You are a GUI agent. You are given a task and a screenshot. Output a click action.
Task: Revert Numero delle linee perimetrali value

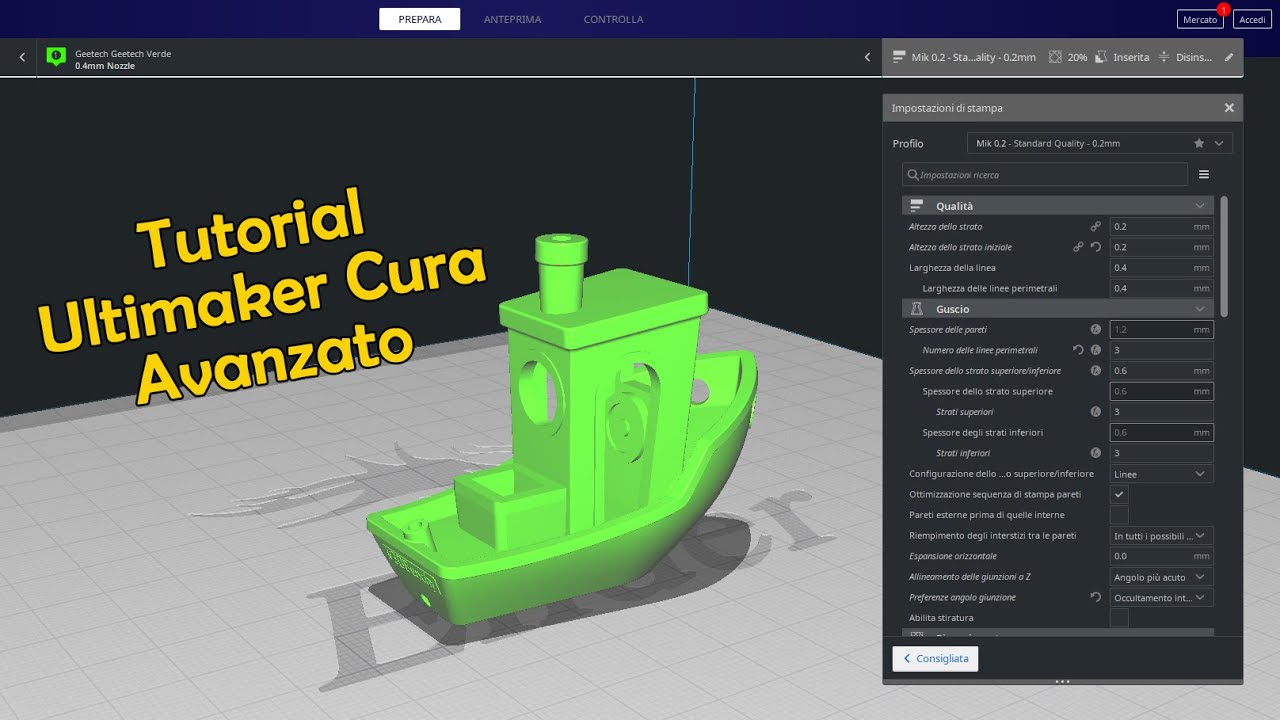pyautogui.click(x=1078, y=350)
